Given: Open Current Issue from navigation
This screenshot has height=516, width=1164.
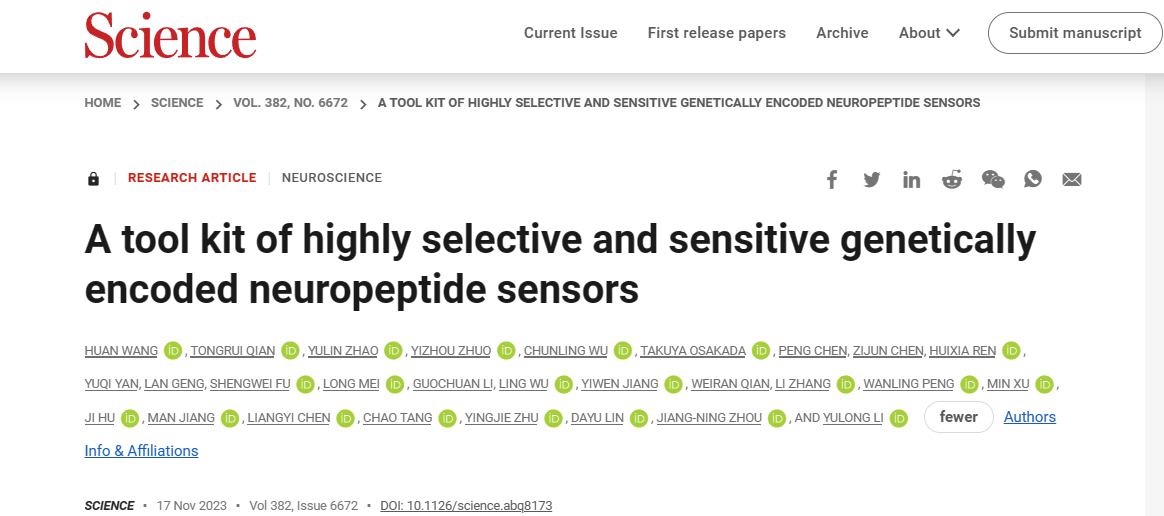Looking at the screenshot, I should click(570, 33).
